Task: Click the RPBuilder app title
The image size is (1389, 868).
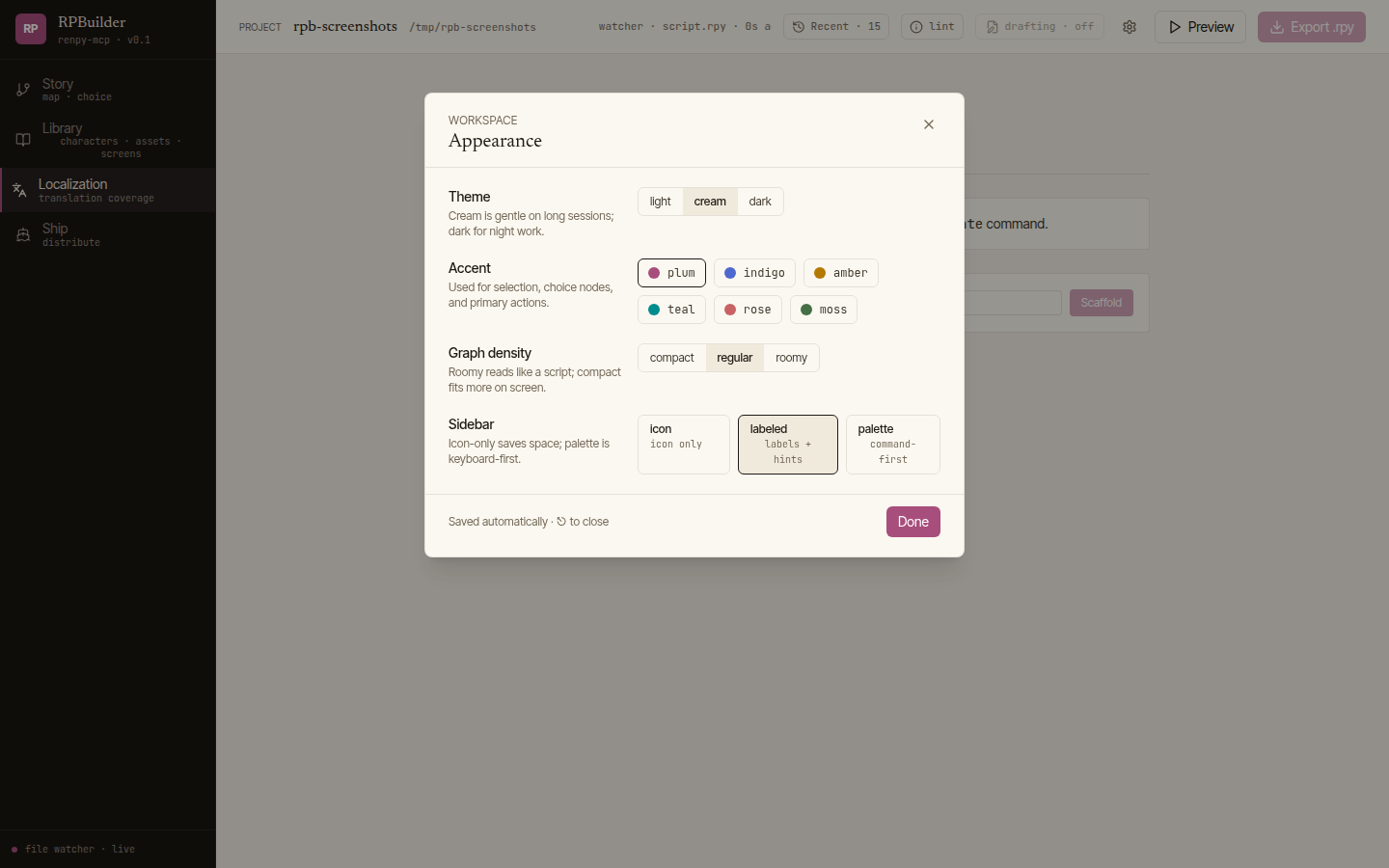Action: pos(92,22)
